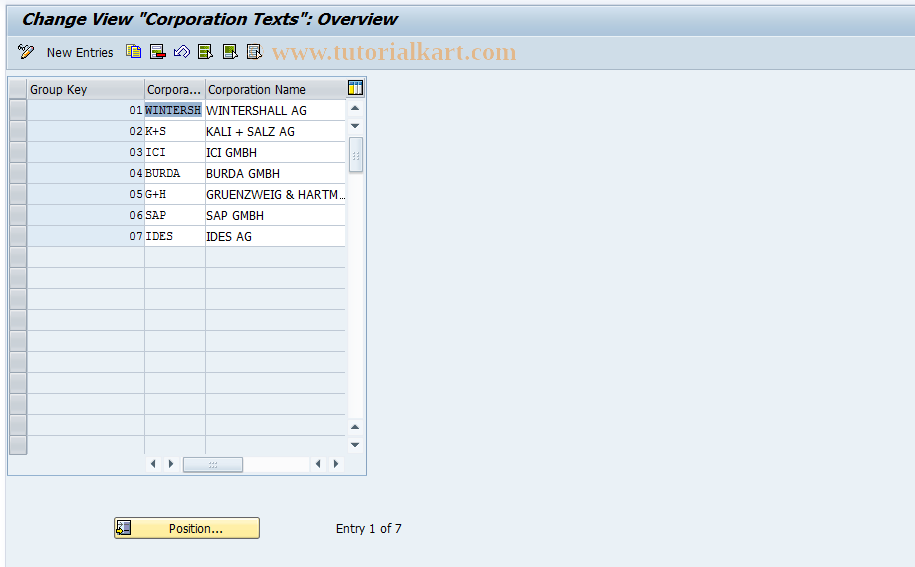This screenshot has height=567, width=915.
Task: Click the K+S corporation field
Action: click(174, 131)
